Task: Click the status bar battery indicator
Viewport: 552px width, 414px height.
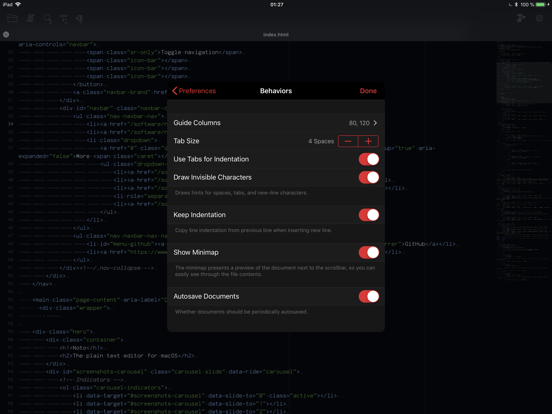Action: (541, 5)
